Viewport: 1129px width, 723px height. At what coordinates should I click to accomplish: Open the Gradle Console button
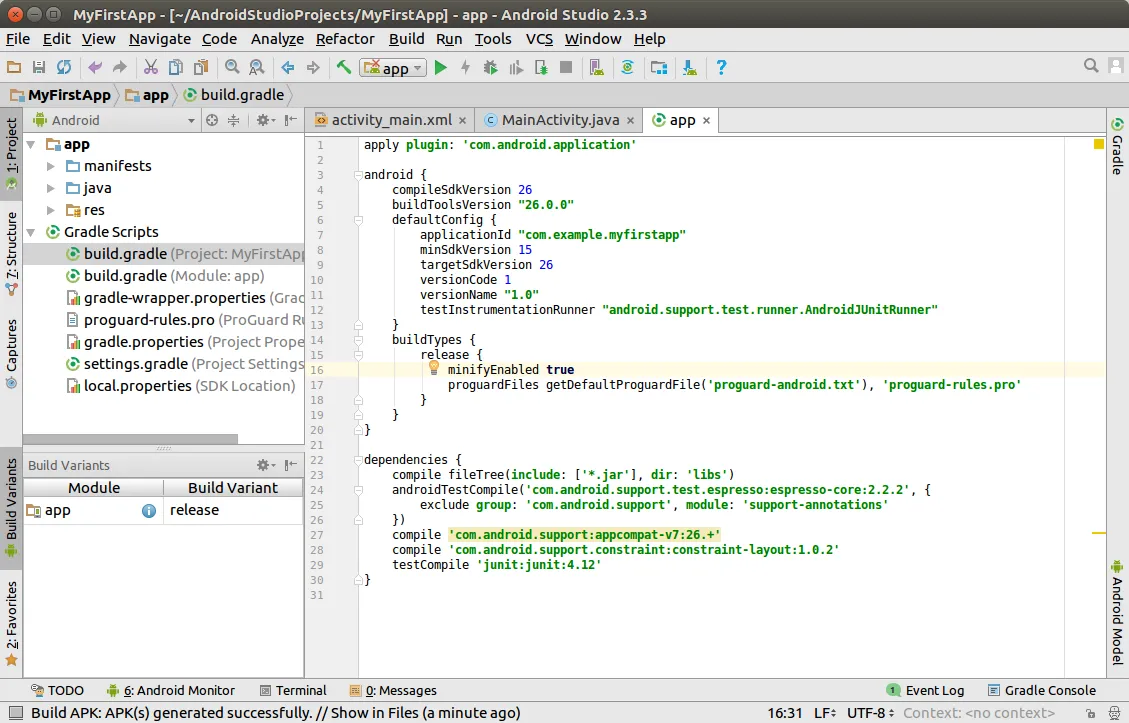(1041, 690)
